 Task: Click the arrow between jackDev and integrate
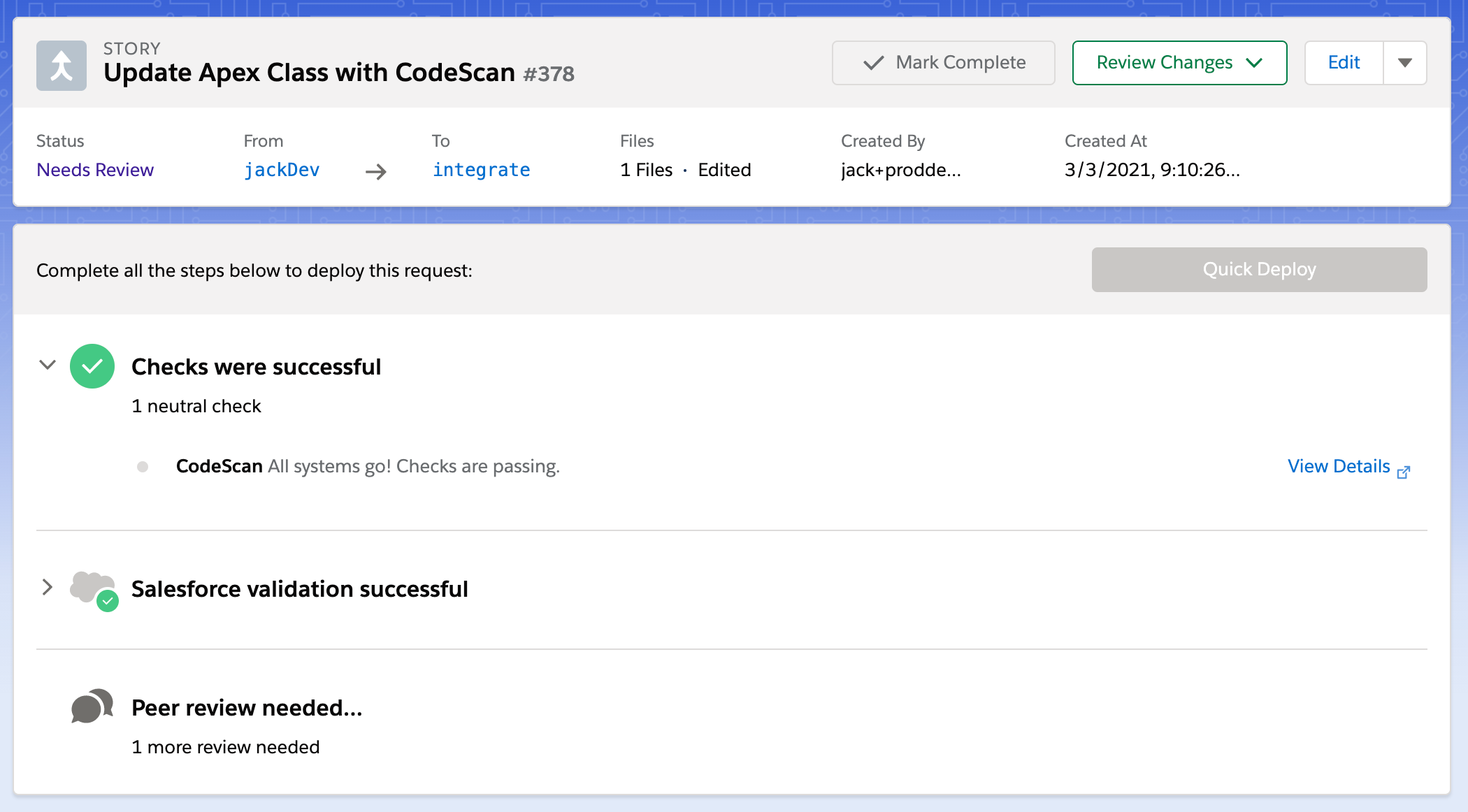(376, 171)
